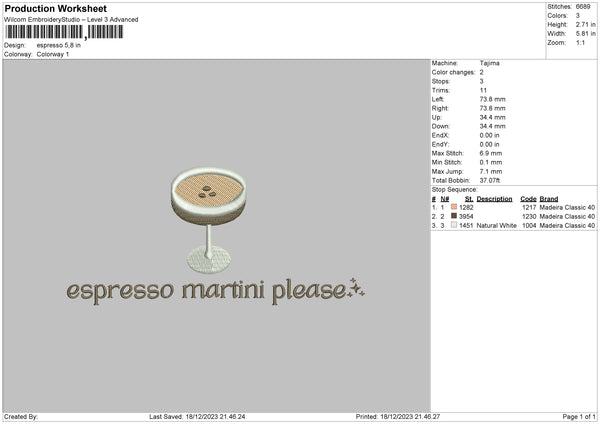Click the glass base of the martini design

(x=209, y=260)
